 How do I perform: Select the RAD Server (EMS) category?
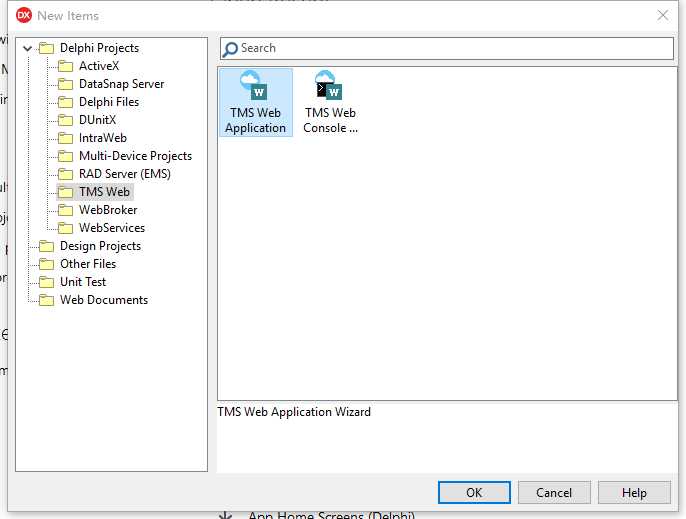tap(125, 173)
